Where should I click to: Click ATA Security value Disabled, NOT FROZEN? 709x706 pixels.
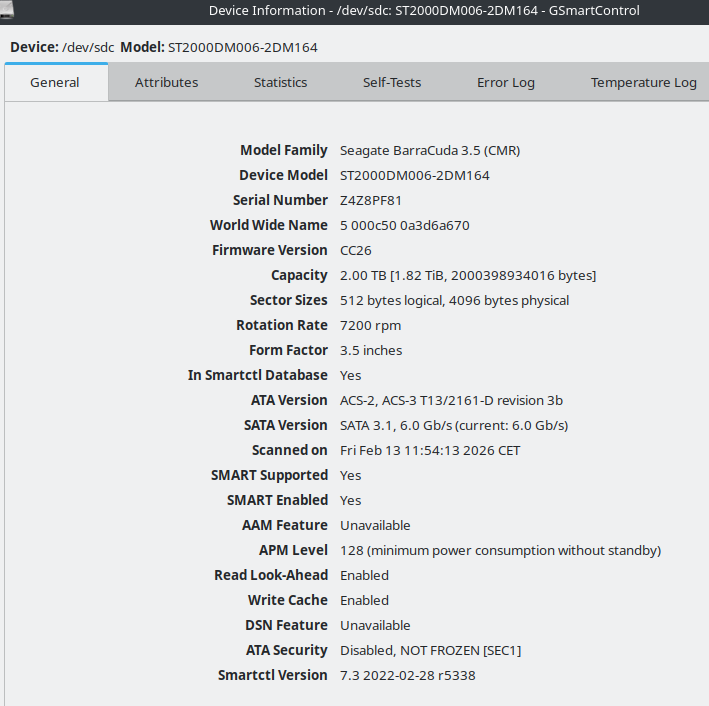coord(430,650)
